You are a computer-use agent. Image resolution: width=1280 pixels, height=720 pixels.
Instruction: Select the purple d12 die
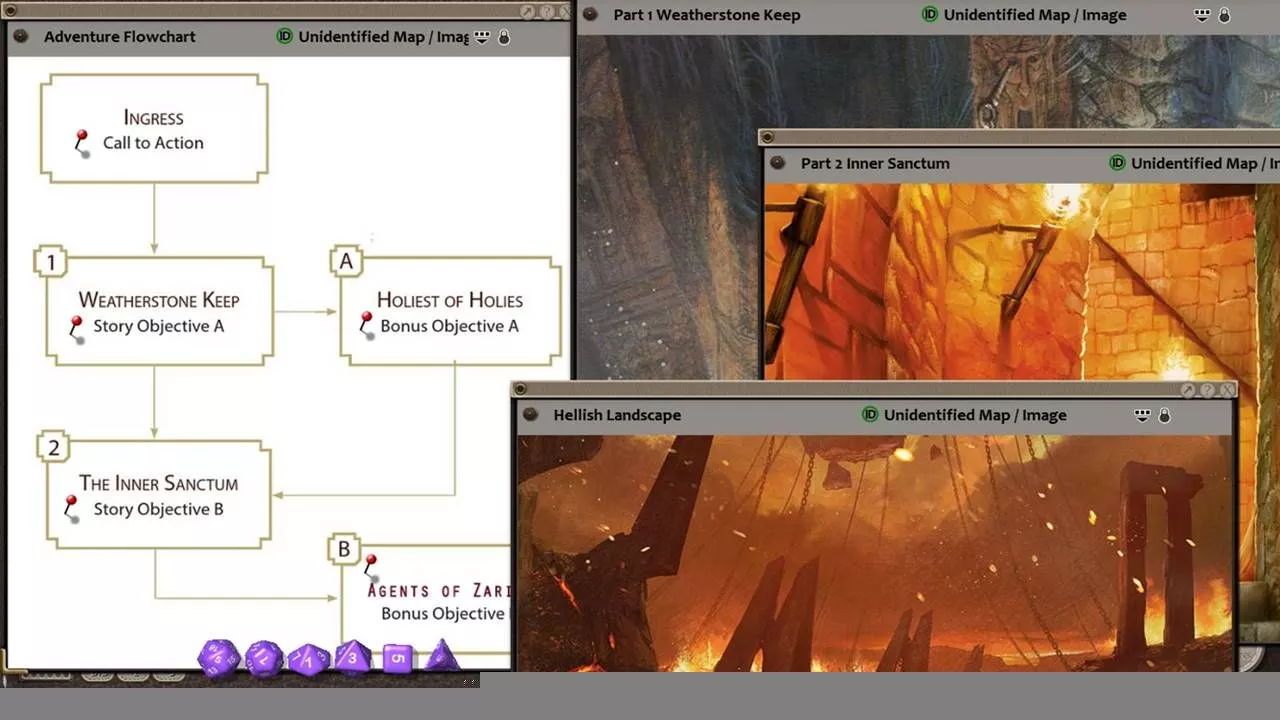click(264, 658)
